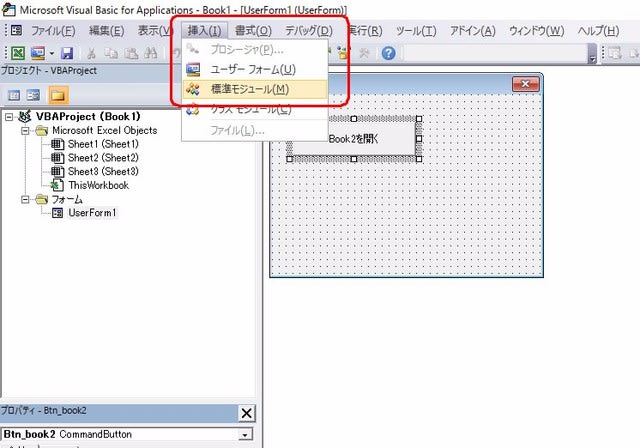Toggle Folders icon in Project pane
This screenshot has height=448, width=640.
pyautogui.click(x=58, y=95)
